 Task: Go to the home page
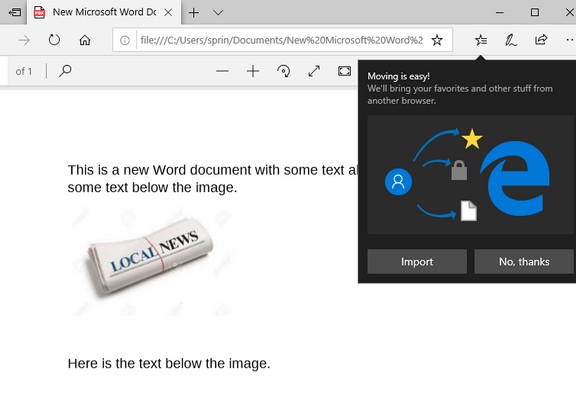(85, 40)
